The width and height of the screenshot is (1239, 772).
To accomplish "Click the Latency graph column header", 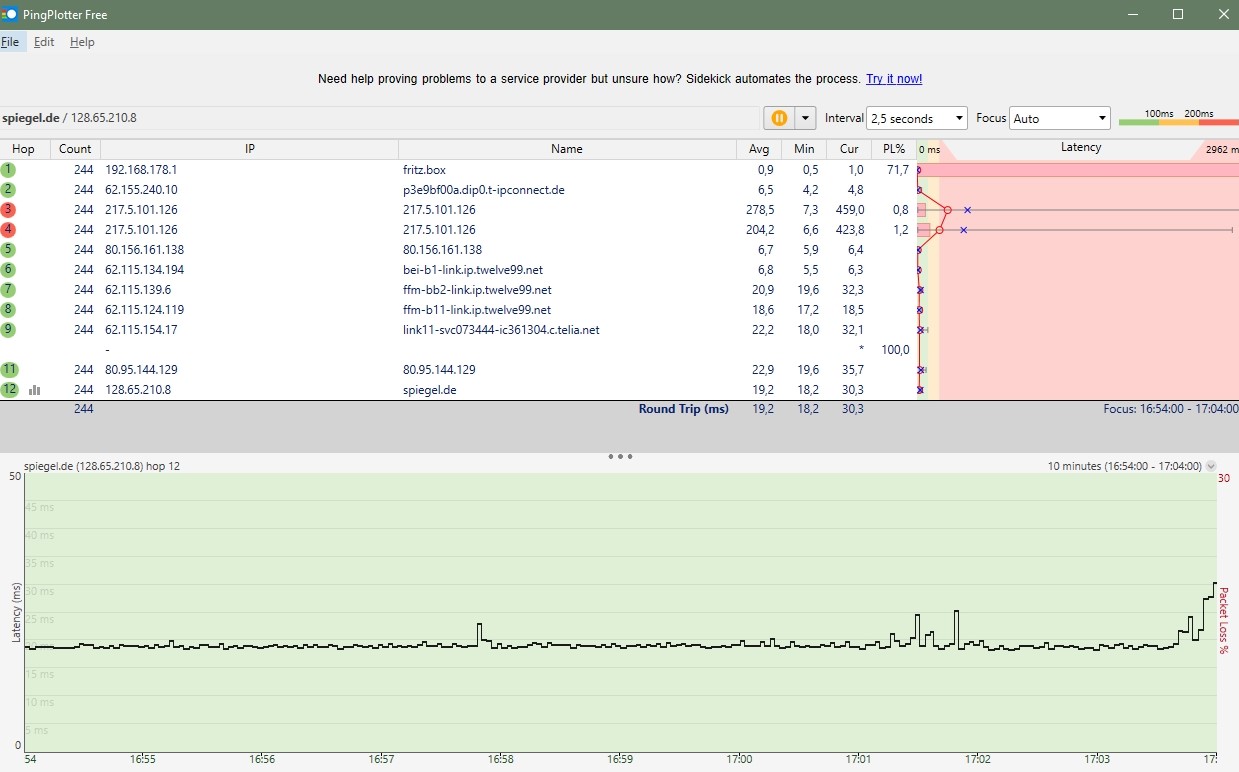I will 1080,148.
